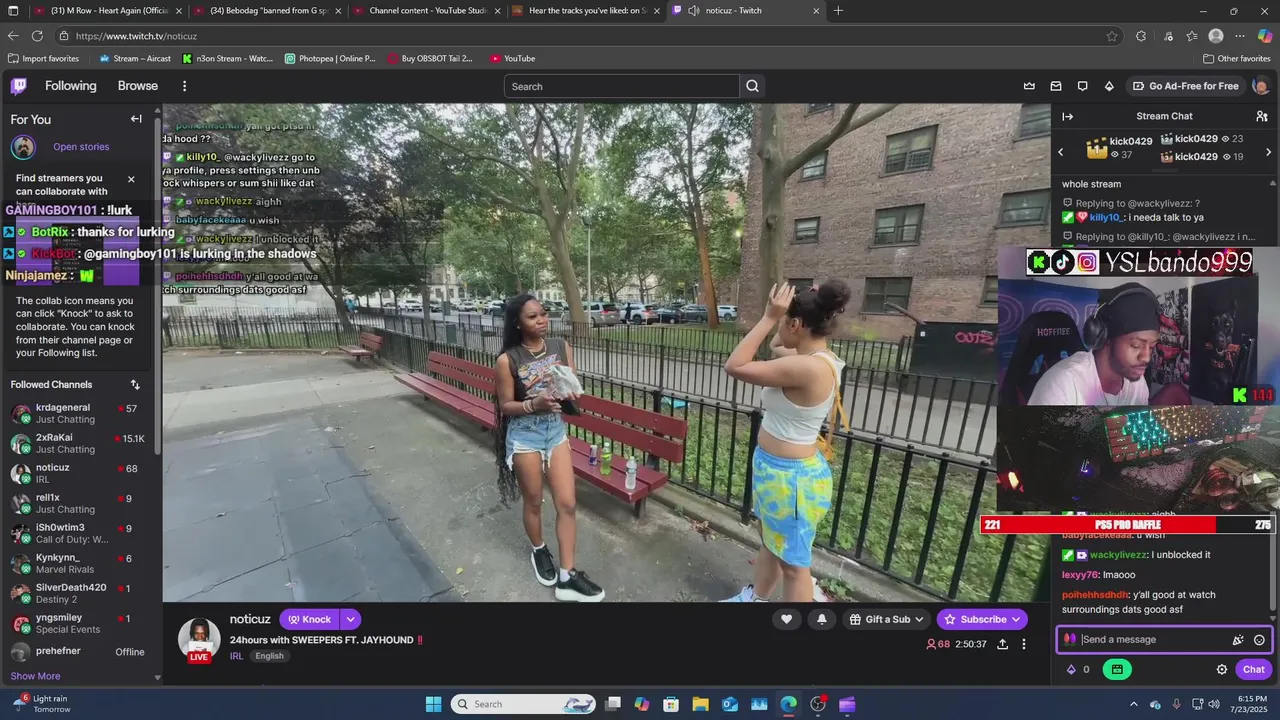
Task: Open SilverDeath420 channel in sidebar
Action: pyautogui.click(x=80, y=594)
